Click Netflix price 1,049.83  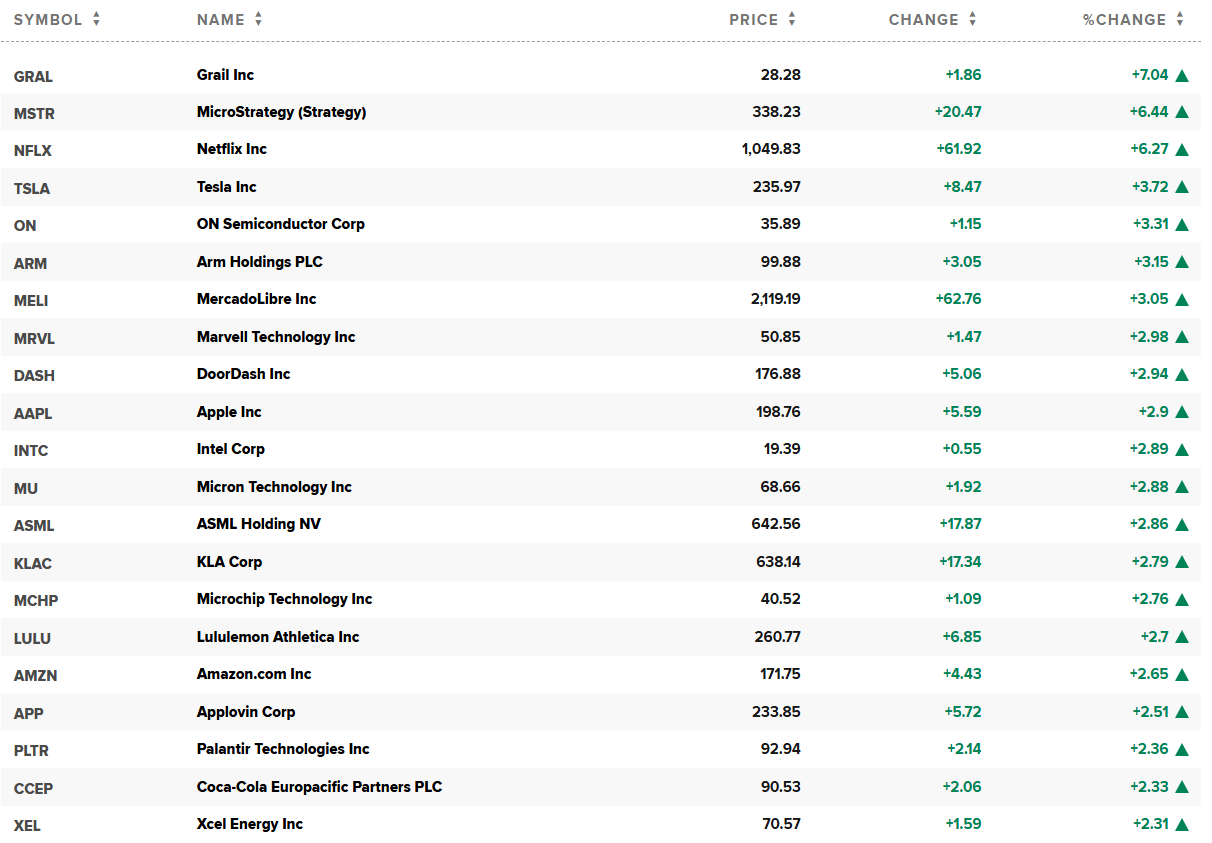(x=771, y=149)
